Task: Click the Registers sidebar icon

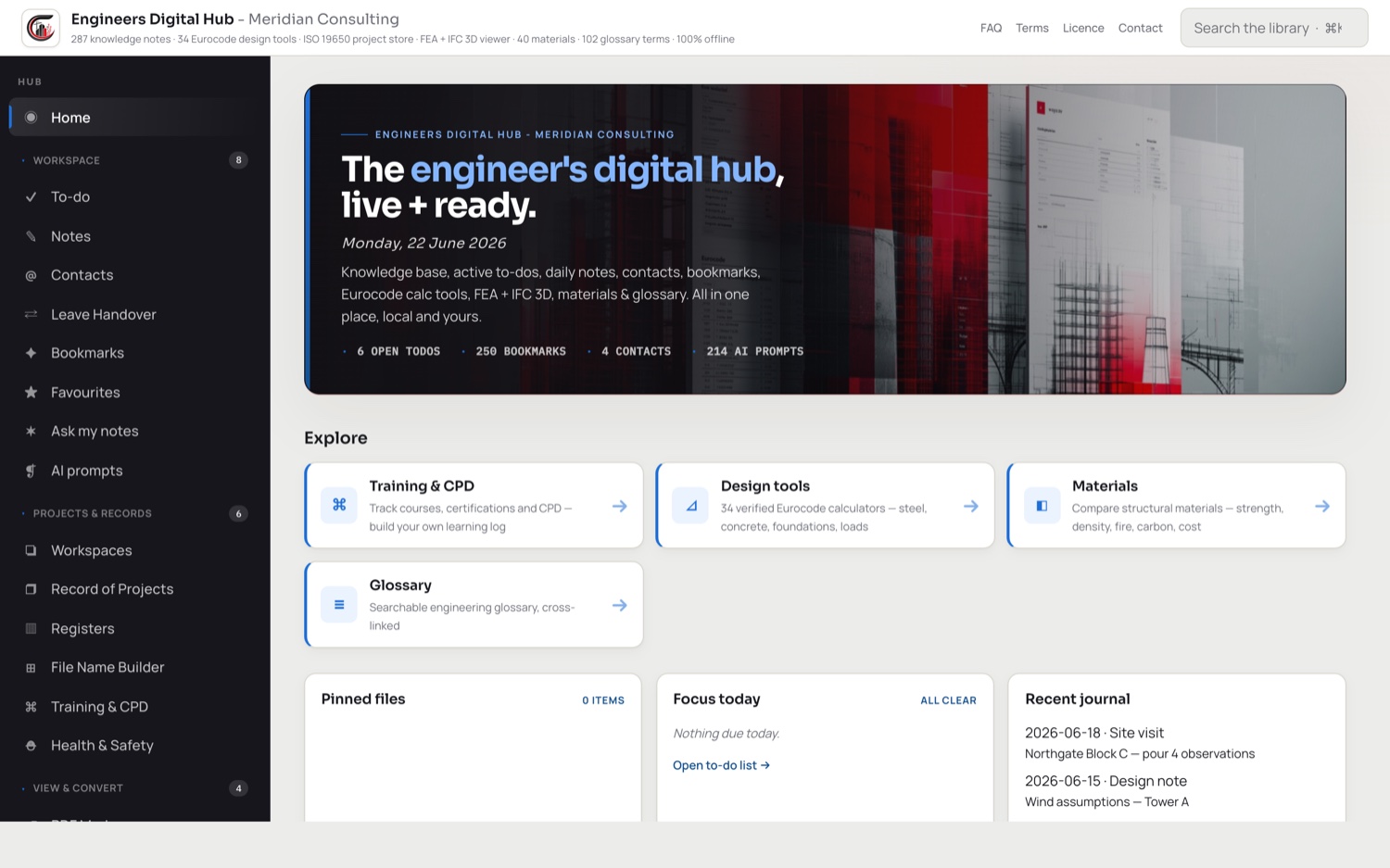Action: point(31,628)
